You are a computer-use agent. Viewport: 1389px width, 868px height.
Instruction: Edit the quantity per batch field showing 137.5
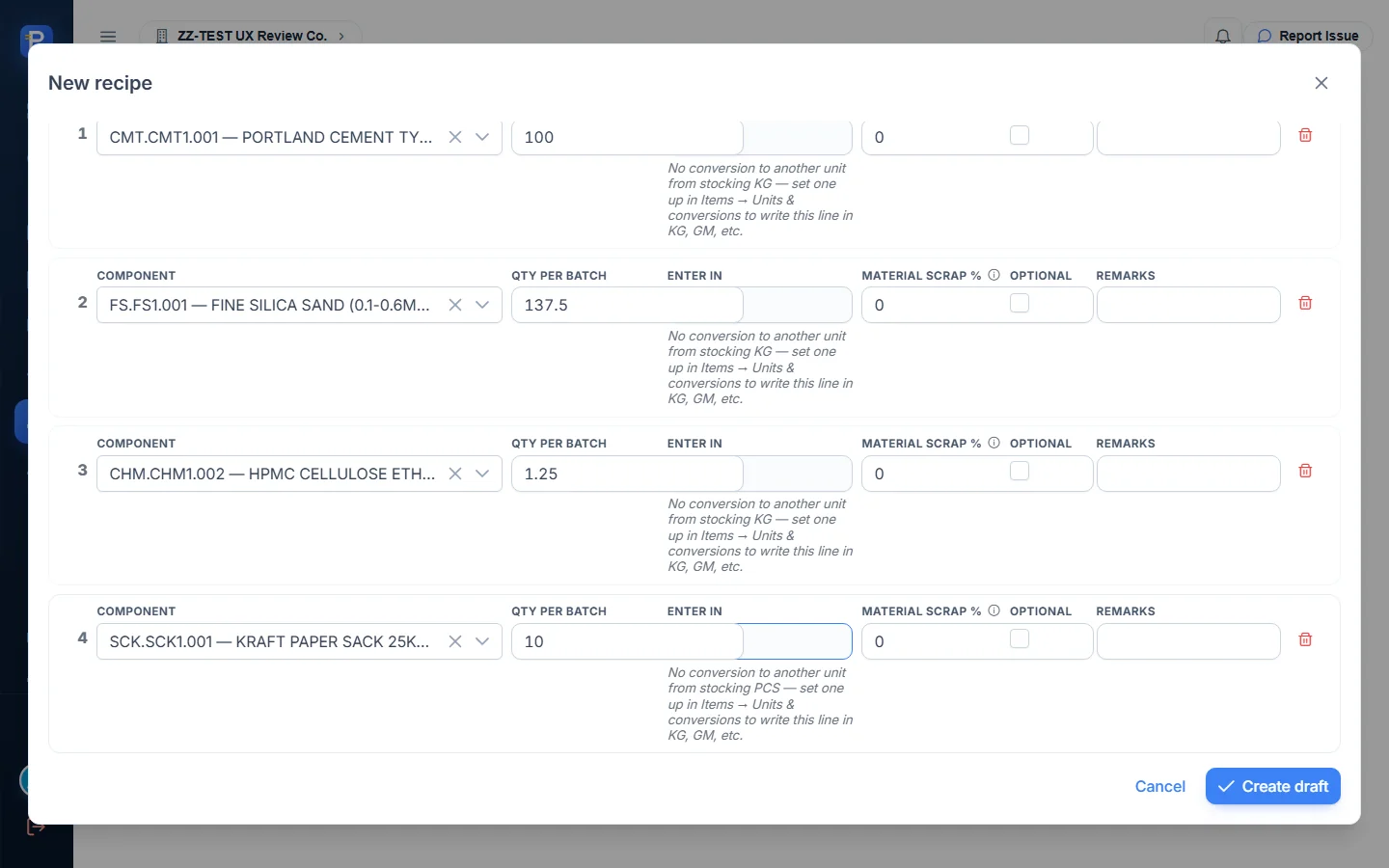click(627, 305)
